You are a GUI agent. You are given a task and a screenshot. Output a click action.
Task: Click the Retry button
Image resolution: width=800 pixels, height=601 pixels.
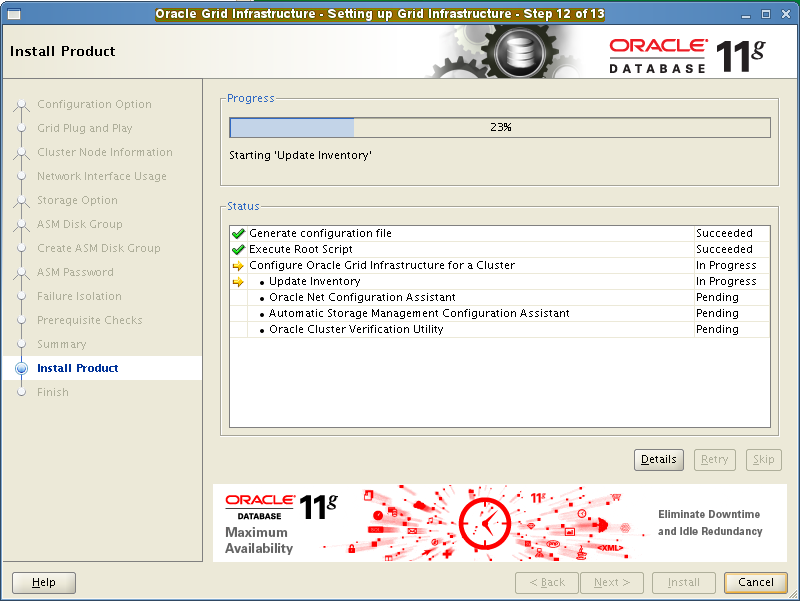coord(714,459)
